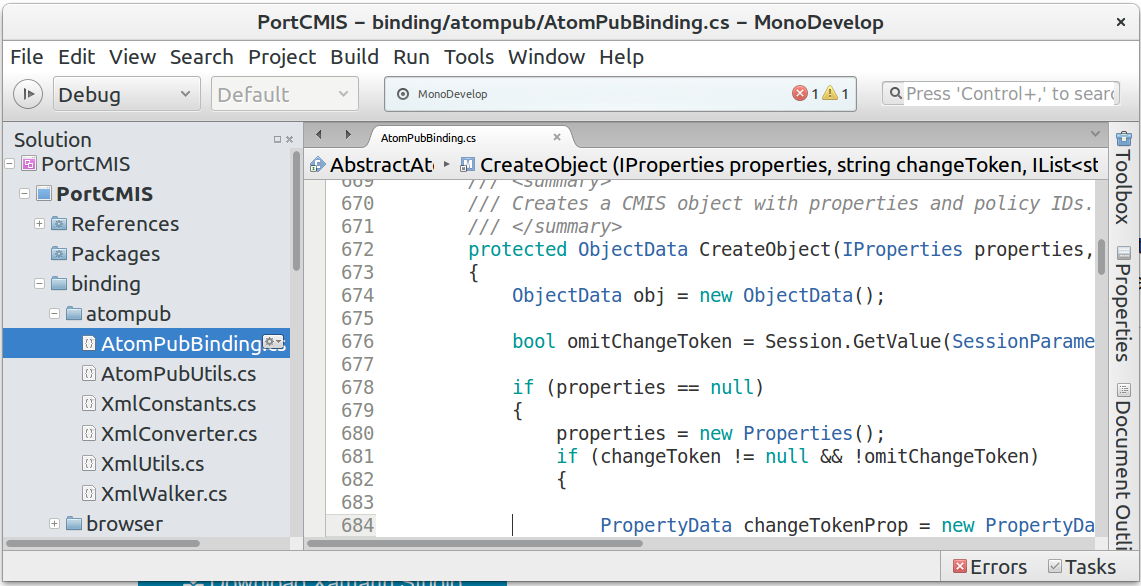Screen dimensions: 1141x586
Task: Click the XmlWalker.cs file icon
Action: 89,494
